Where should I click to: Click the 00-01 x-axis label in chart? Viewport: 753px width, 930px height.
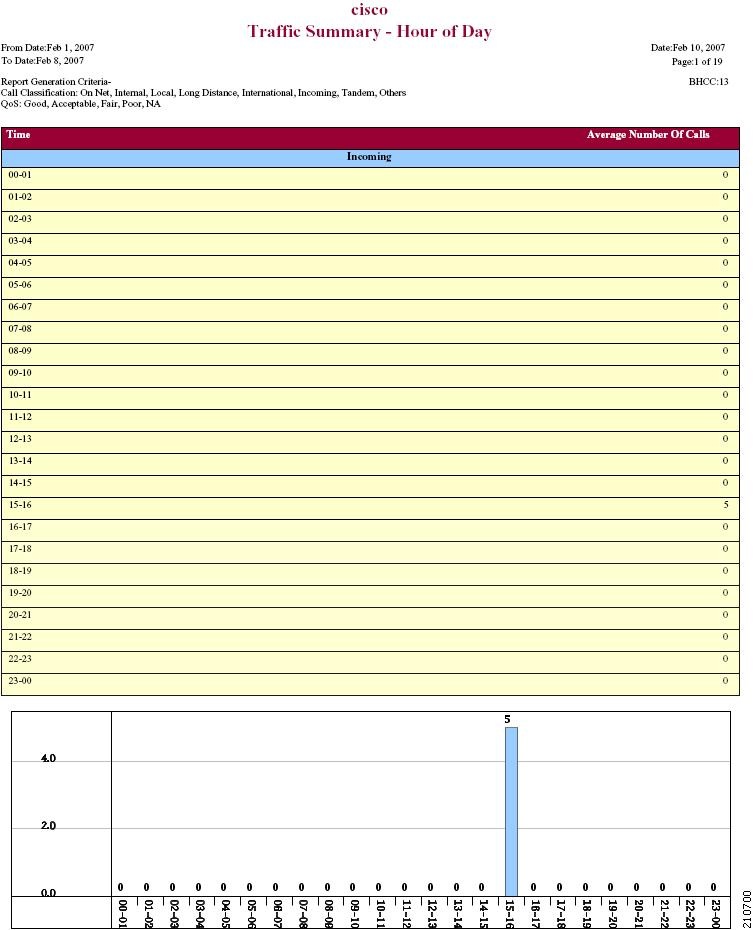pyautogui.click(x=122, y=913)
